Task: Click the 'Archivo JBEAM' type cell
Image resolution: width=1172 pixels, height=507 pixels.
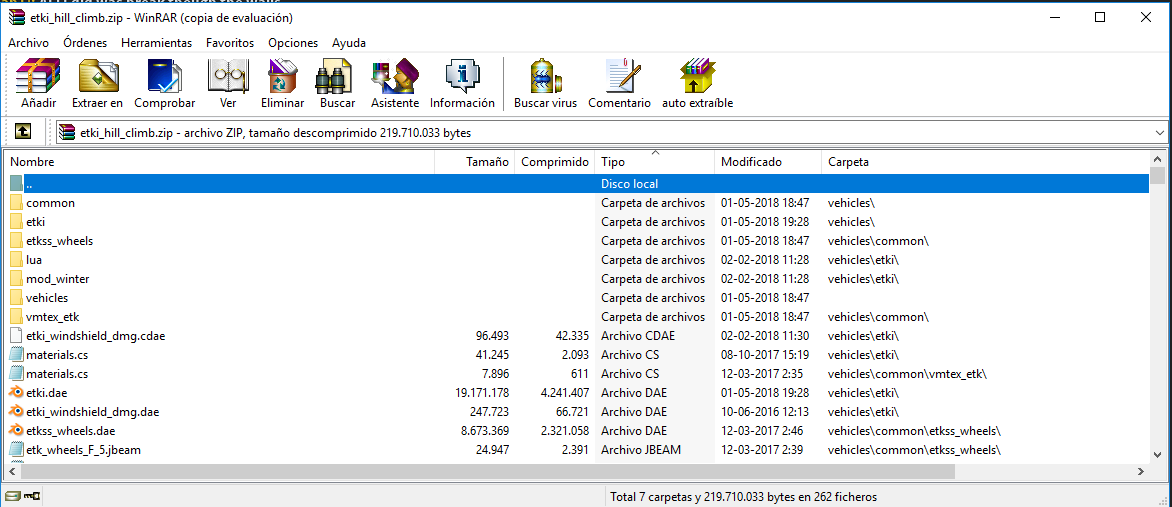Action: click(641, 449)
